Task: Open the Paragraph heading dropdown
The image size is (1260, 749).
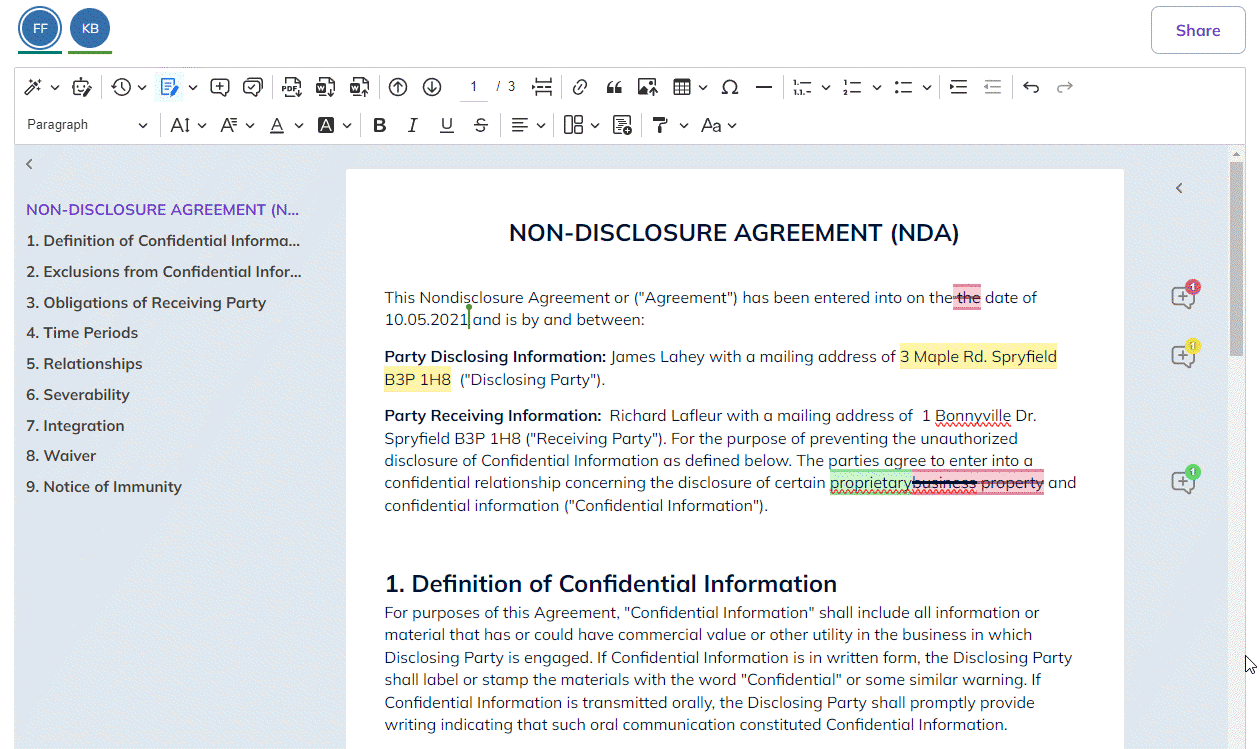Action: point(87,125)
